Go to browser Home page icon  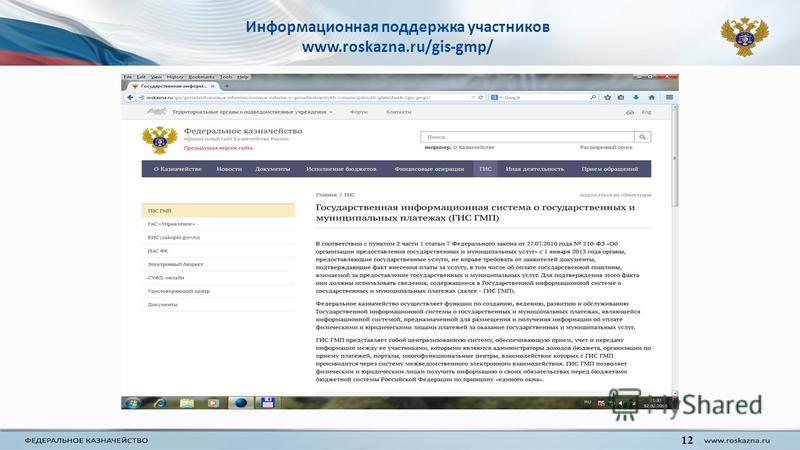652,97
